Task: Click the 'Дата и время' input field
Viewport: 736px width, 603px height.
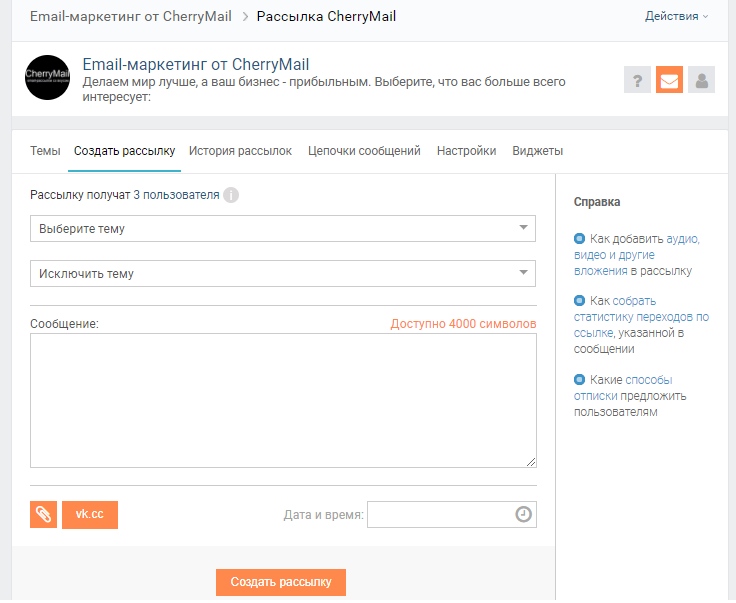Action: point(452,514)
